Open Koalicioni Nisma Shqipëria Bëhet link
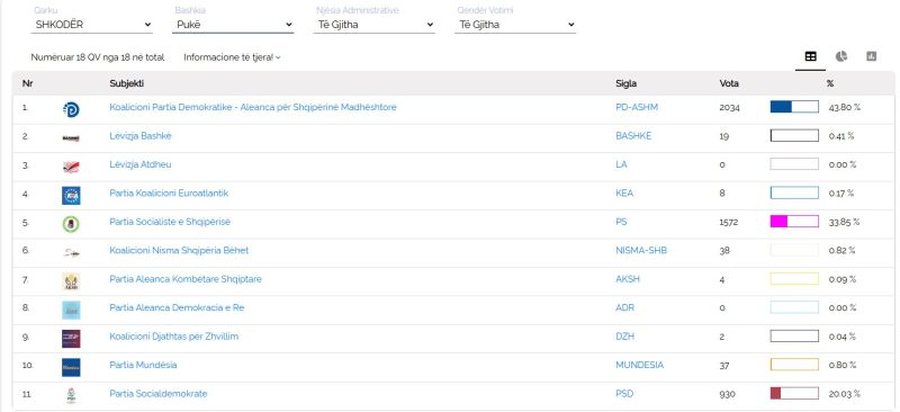The image size is (900, 412). pyautogui.click(x=179, y=251)
